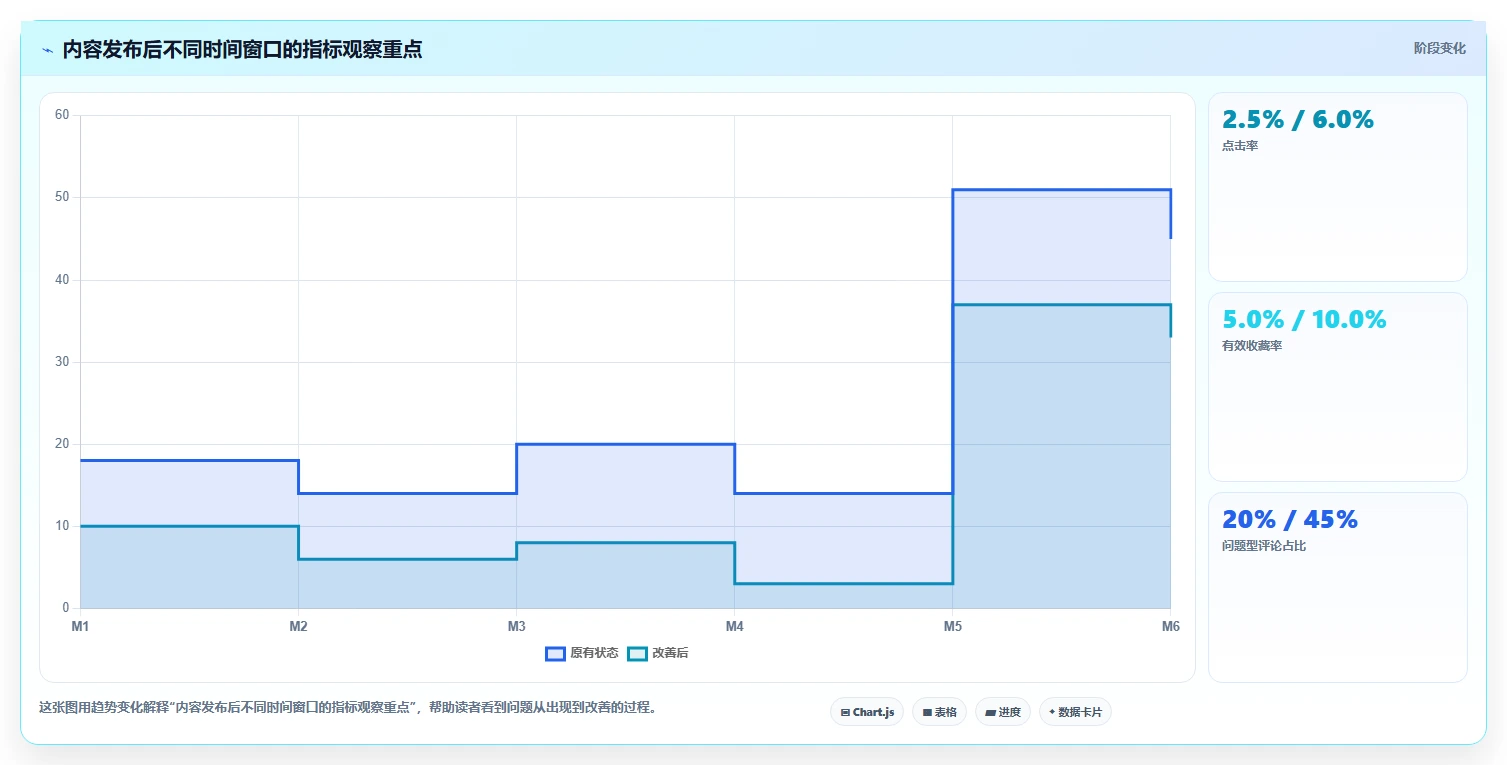The width and height of the screenshot is (1507, 765).
Task: Click the trend icon beside the title
Action: pyautogui.click(x=47, y=50)
